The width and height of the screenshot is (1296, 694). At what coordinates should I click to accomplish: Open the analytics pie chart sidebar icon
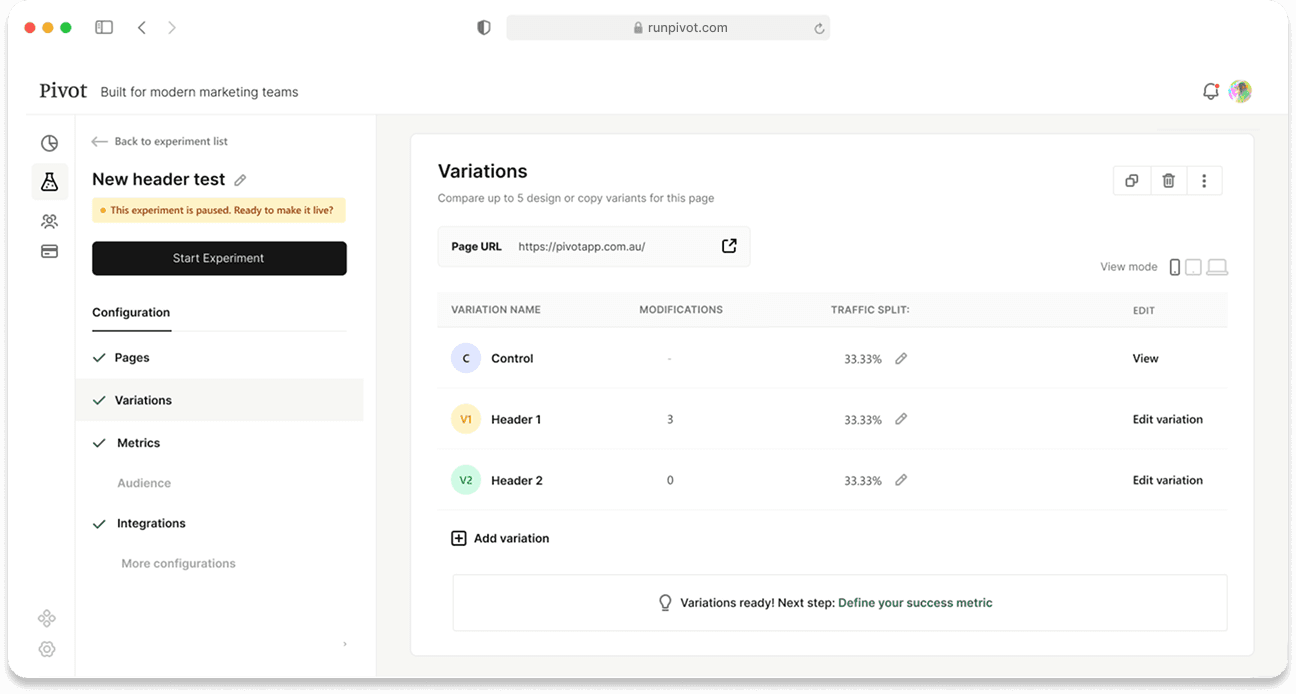[x=49, y=143]
